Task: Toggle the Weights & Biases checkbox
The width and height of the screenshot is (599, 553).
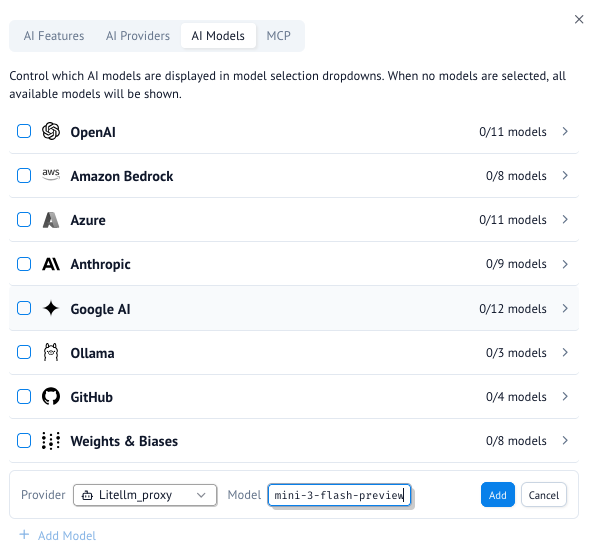Action: click(24, 440)
